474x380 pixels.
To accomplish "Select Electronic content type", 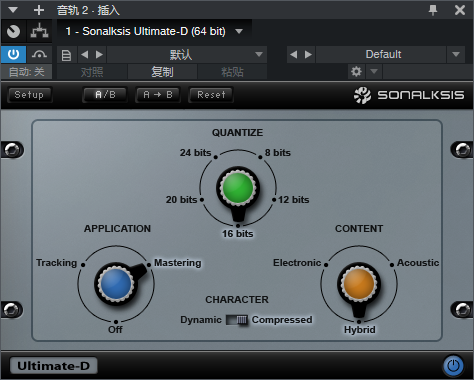I will (x=297, y=263).
